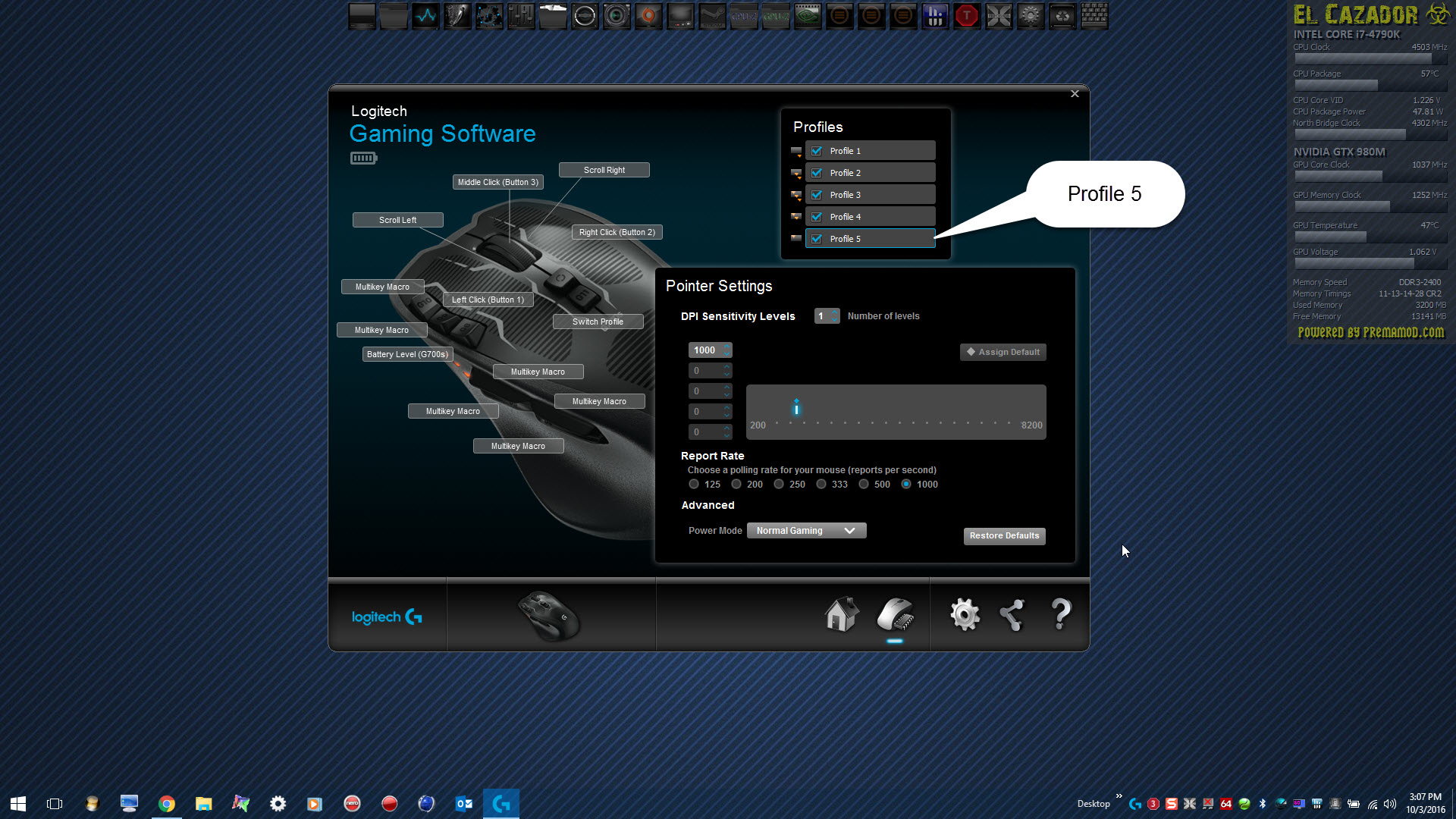1456x819 pixels.
Task: Uncheck the Profile 1 checkbox
Action: 817,151
